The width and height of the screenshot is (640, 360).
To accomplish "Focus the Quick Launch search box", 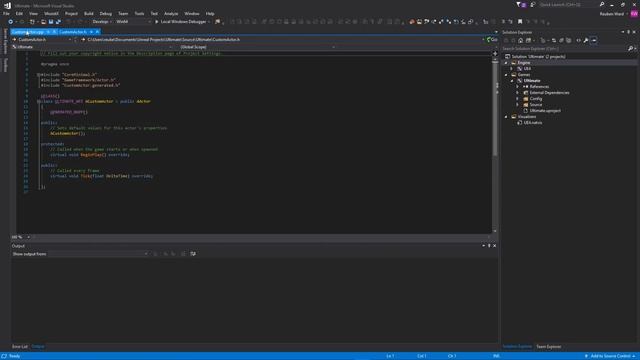I will tap(568, 4).
